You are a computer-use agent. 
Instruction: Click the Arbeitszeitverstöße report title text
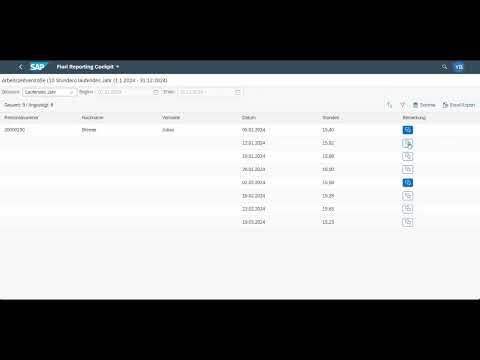84,80
